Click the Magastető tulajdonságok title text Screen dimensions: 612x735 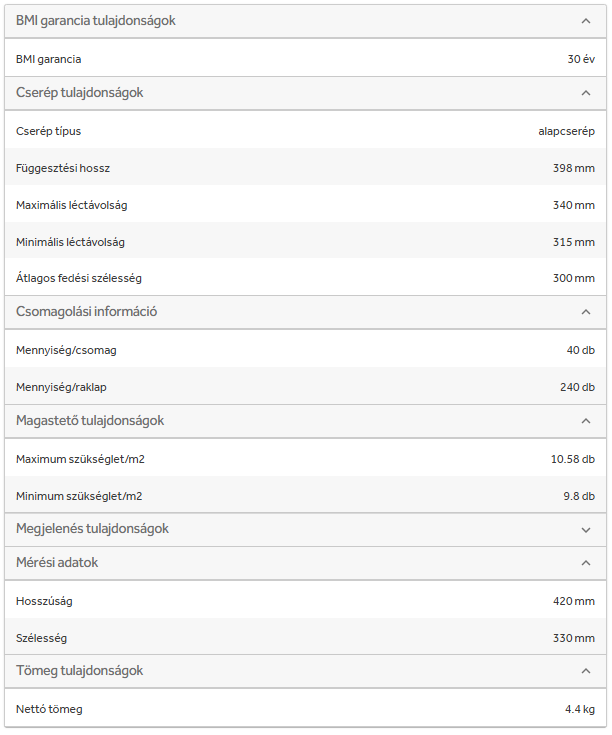pos(90,421)
